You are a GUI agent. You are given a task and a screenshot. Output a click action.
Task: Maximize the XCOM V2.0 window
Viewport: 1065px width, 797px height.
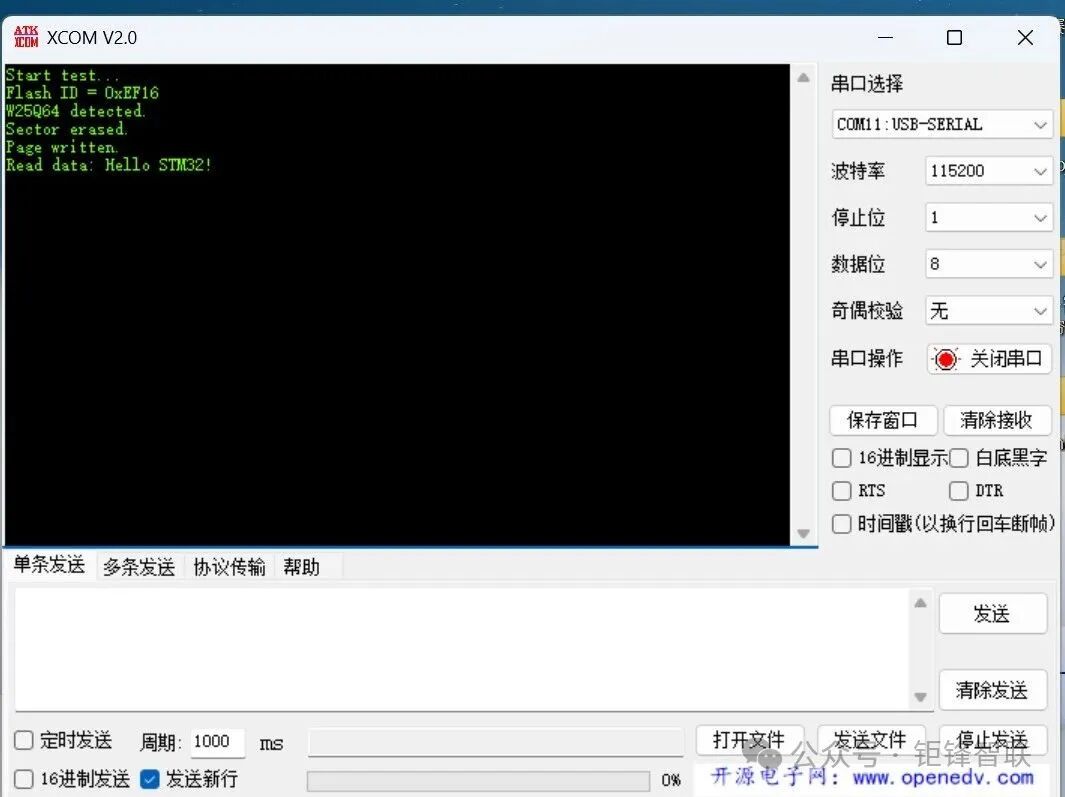954,37
